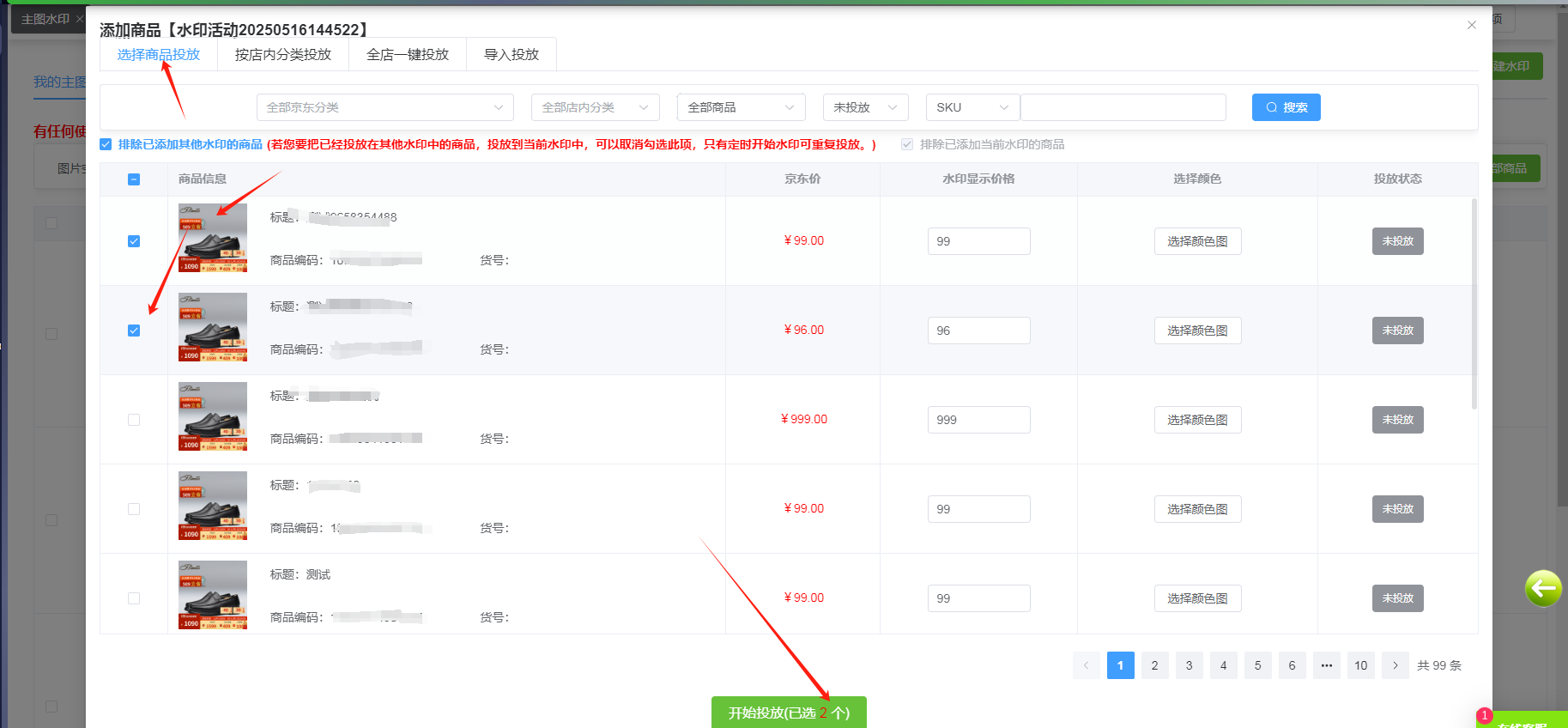This screenshot has width=1568, height=728.
Task: Check the ¥999.00 product row checkbox
Action: click(x=134, y=420)
